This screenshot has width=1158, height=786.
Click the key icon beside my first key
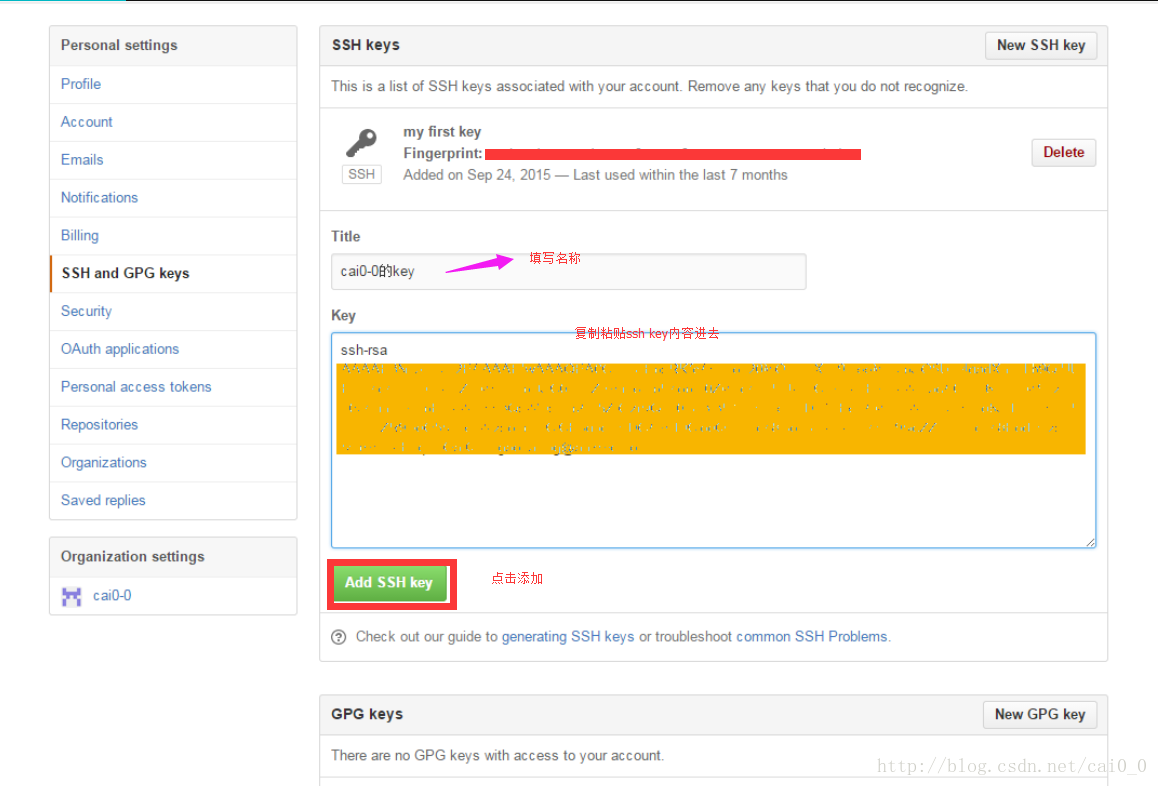pos(361,142)
